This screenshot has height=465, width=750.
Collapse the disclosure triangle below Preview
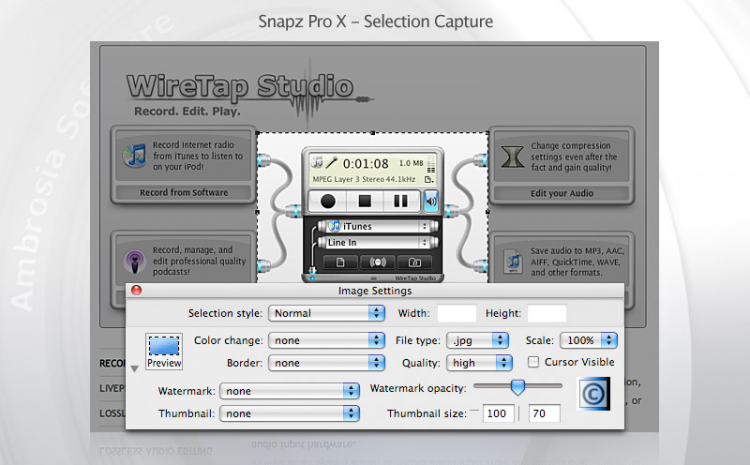pyautogui.click(x=134, y=369)
